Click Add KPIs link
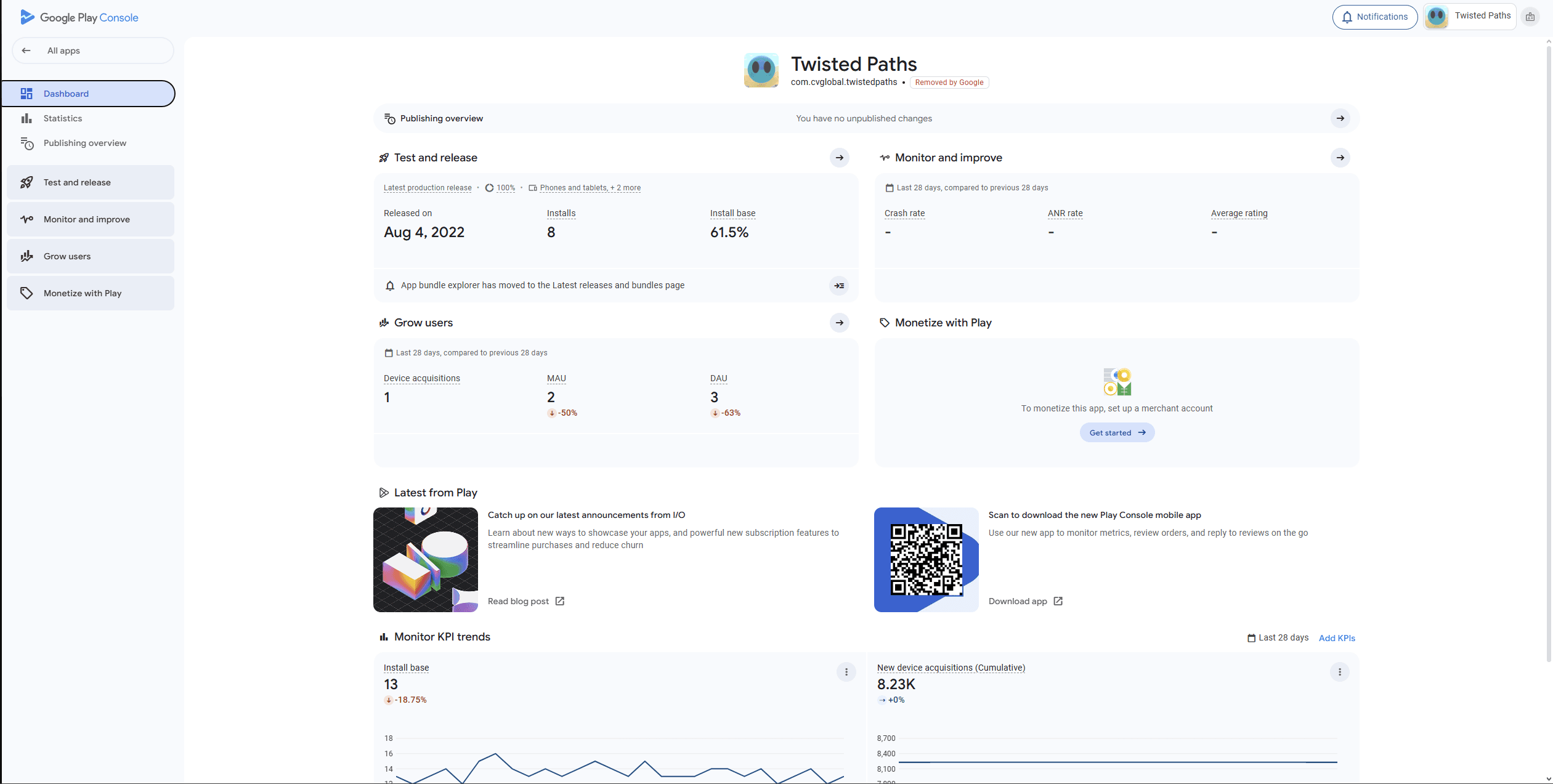1553x784 pixels. [x=1336, y=638]
